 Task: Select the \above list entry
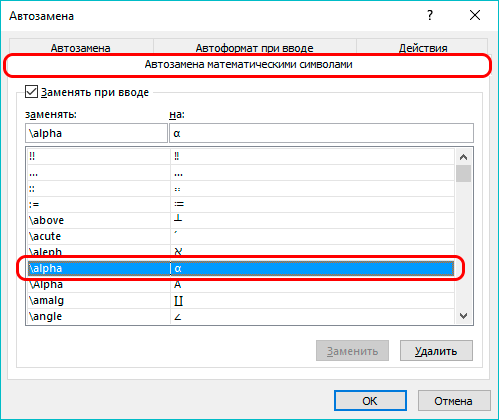pyautogui.click(x=241, y=220)
